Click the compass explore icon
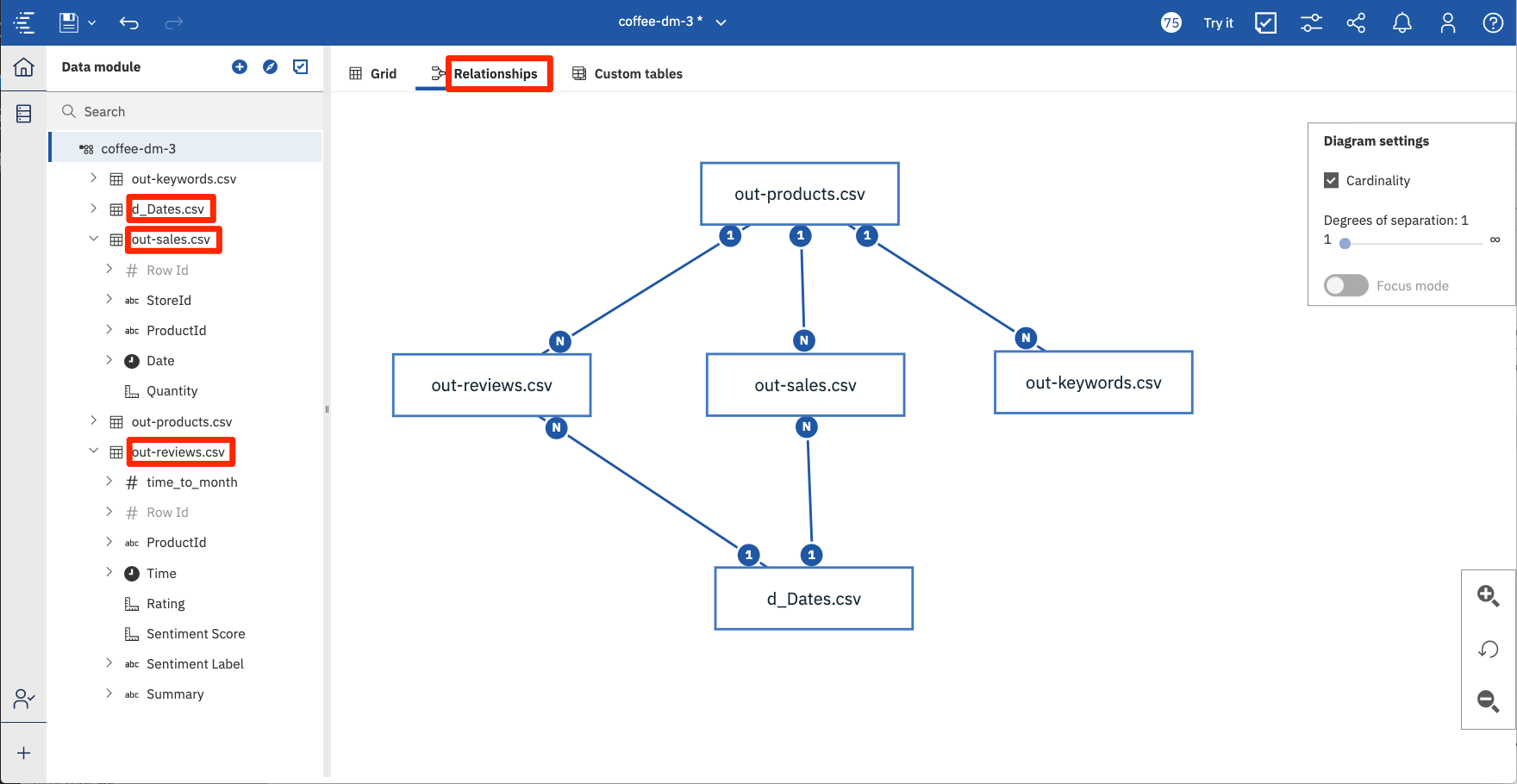The width and height of the screenshot is (1517, 784). point(271,67)
